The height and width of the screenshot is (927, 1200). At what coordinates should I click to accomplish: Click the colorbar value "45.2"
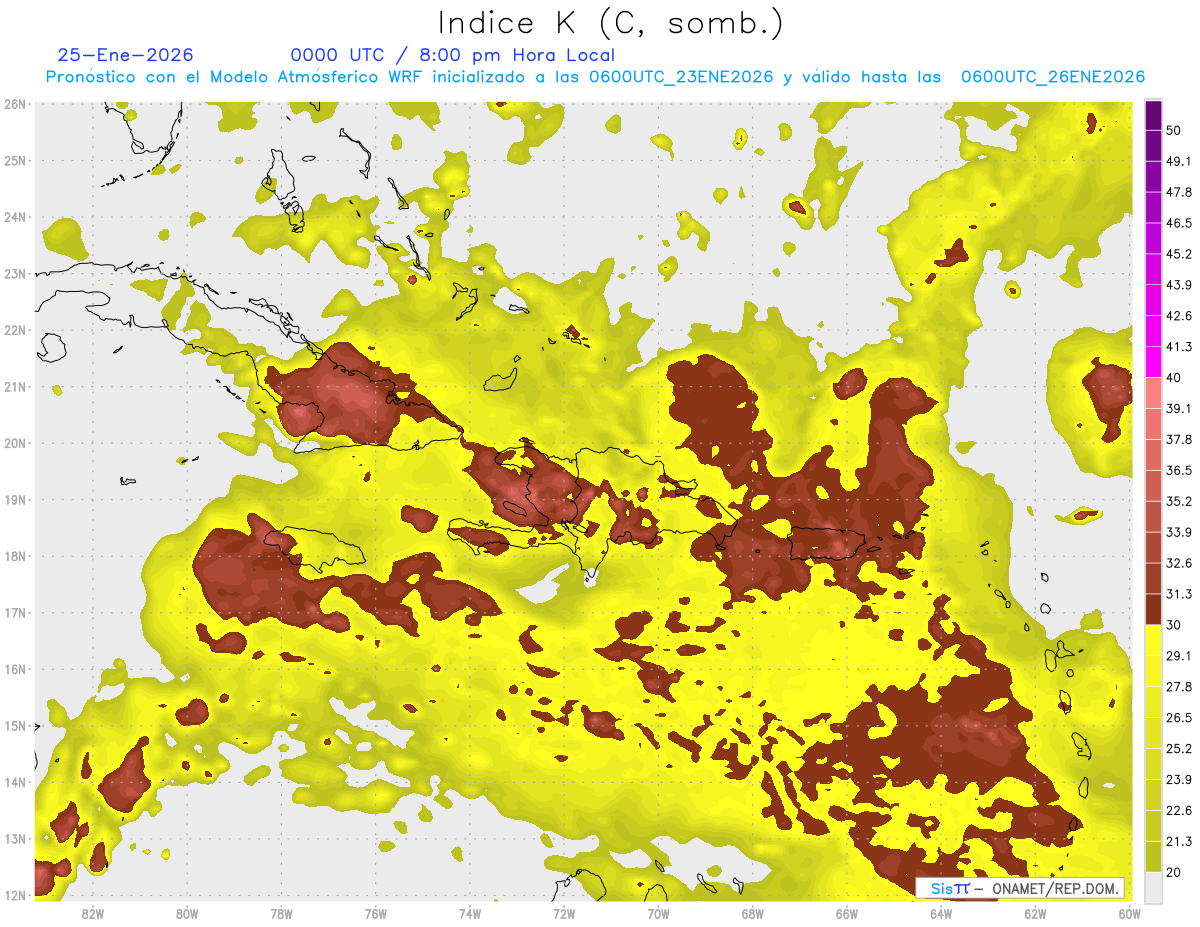click(x=1178, y=254)
